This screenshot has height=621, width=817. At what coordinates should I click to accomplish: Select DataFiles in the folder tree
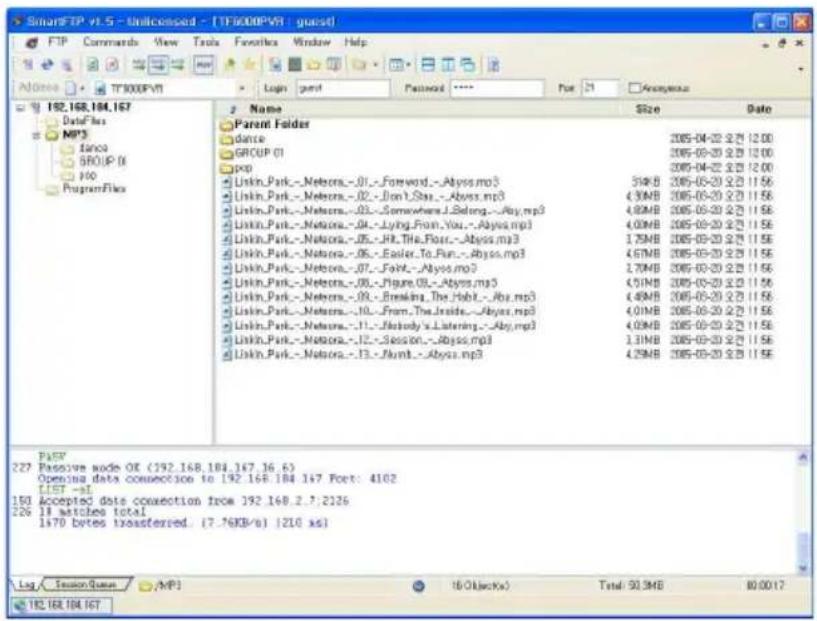point(83,121)
